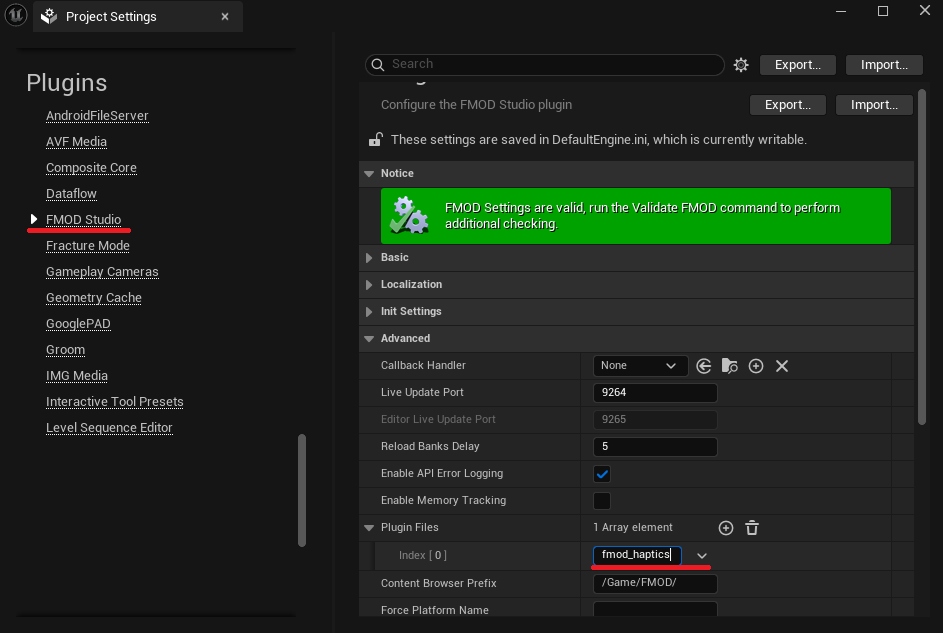The image size is (943, 633).
Task: Click the Unreal Engine logo in the corner
Action: 15,16
